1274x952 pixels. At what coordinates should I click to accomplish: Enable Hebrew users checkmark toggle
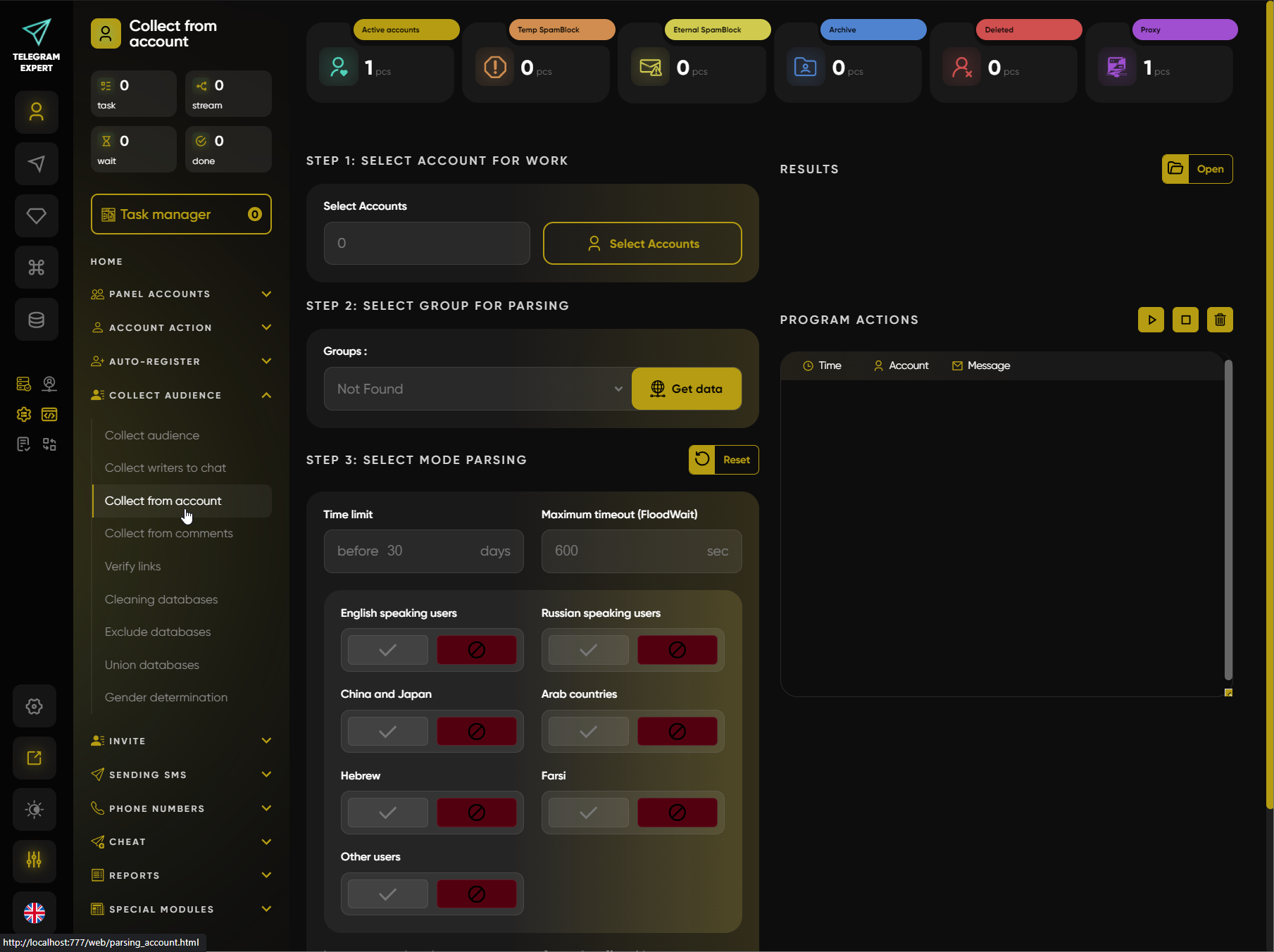387,813
